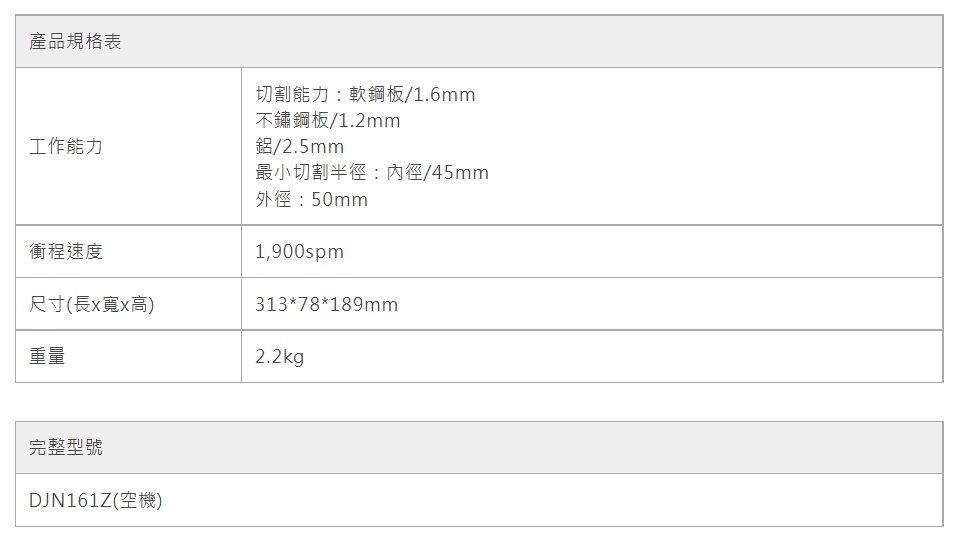Select the 鋁/2.5mm line
The image size is (958, 545).
click(299, 147)
